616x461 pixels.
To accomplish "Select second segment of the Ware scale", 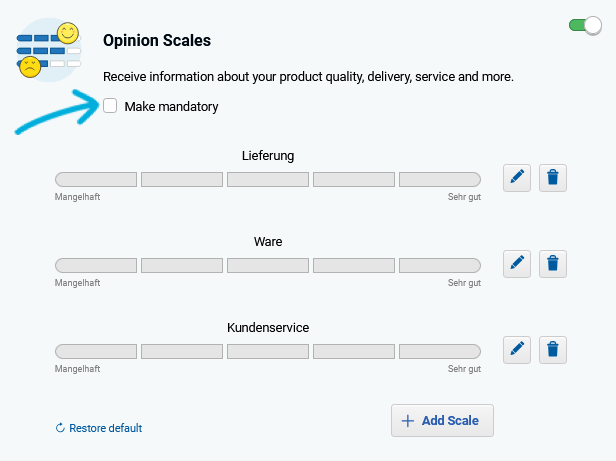I will 182,265.
